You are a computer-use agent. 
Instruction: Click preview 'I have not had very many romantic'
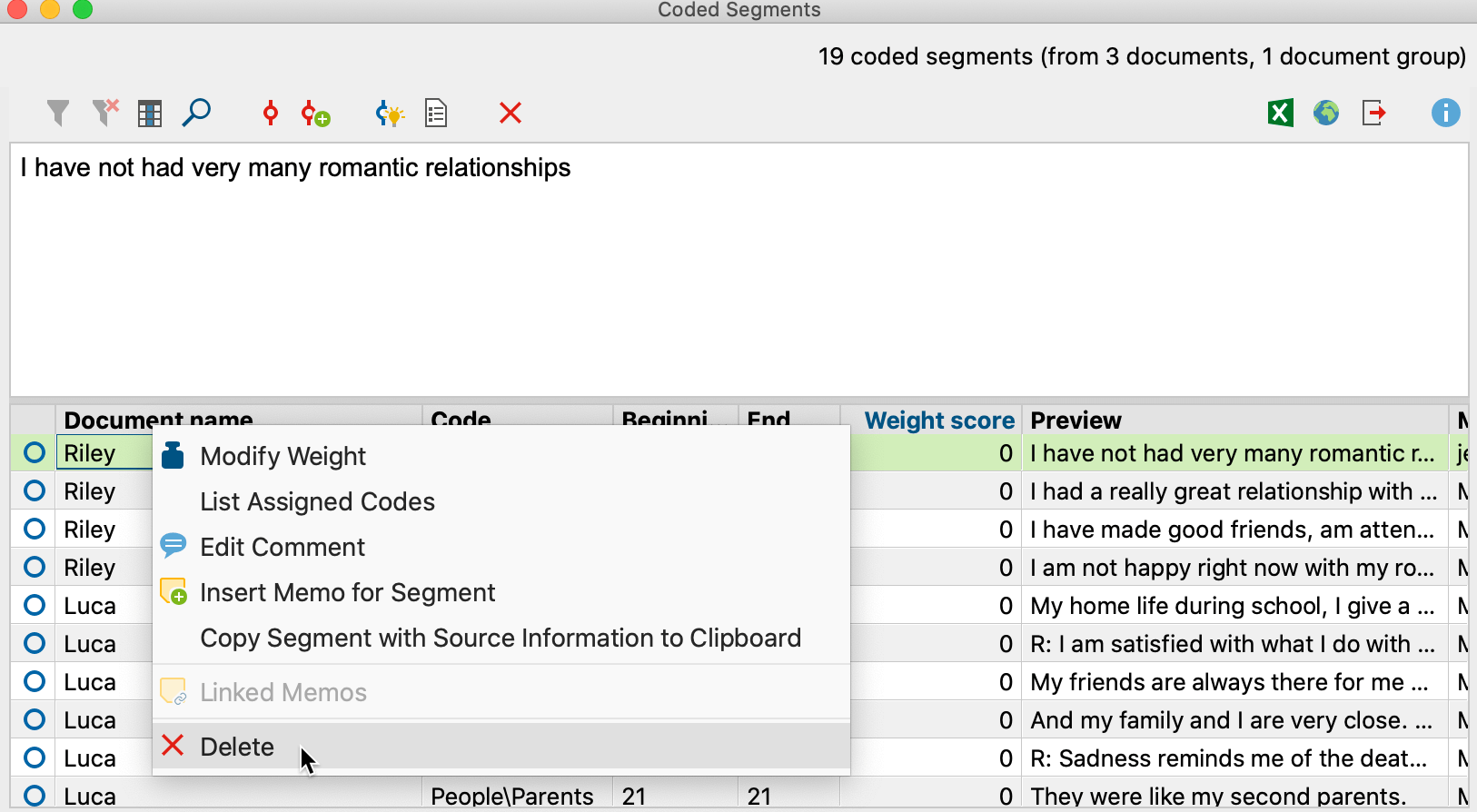pos(1234,453)
